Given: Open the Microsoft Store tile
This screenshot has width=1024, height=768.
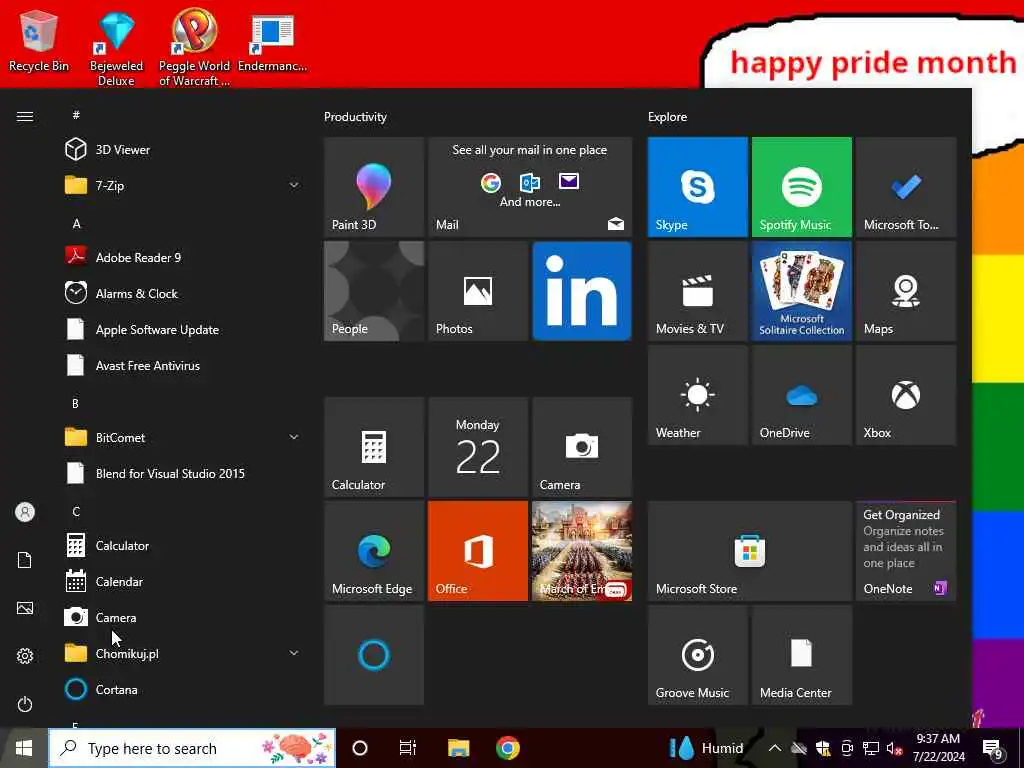Looking at the screenshot, I should click(750, 551).
